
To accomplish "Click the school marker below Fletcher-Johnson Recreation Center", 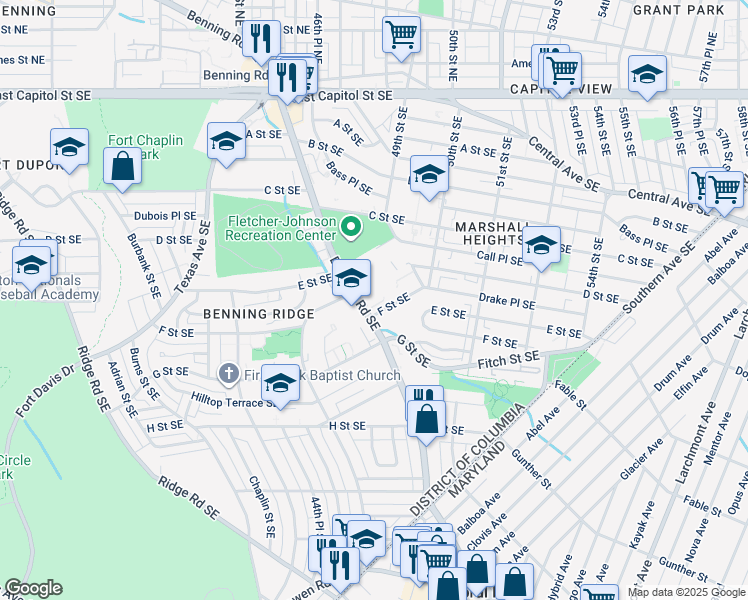I will click(352, 279).
